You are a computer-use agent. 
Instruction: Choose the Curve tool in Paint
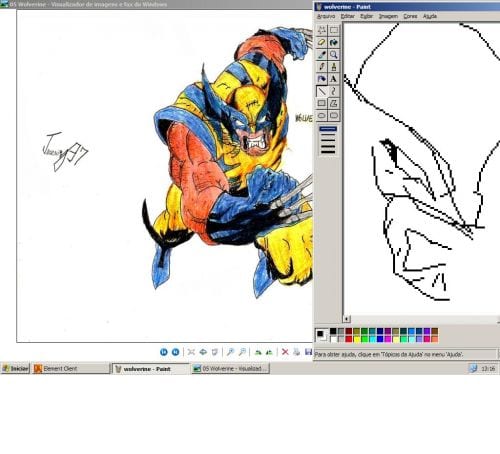(x=334, y=91)
